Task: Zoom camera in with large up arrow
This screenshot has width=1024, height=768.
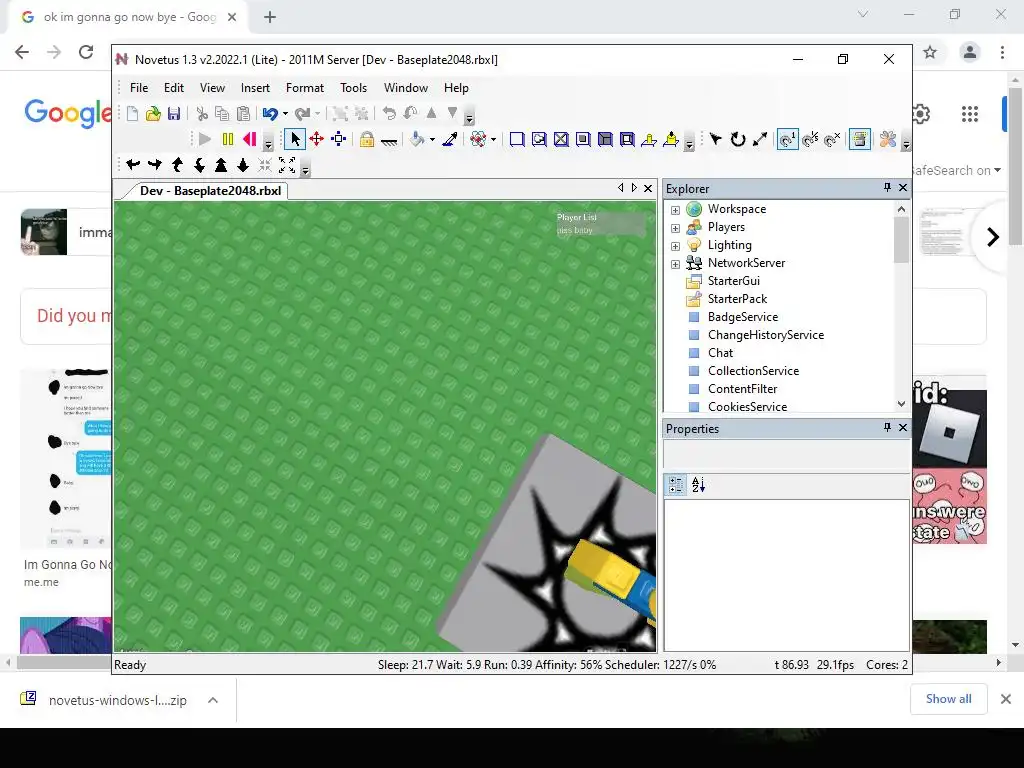Action: pyautogui.click(x=221, y=165)
